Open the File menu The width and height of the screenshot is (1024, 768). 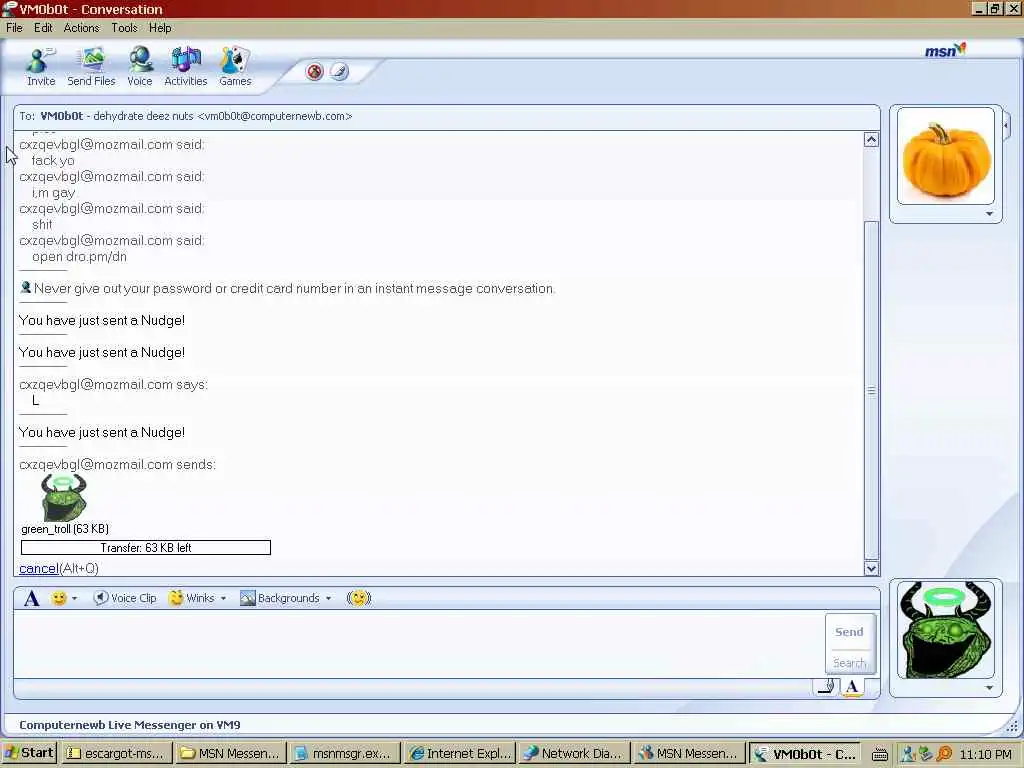pyautogui.click(x=14, y=27)
